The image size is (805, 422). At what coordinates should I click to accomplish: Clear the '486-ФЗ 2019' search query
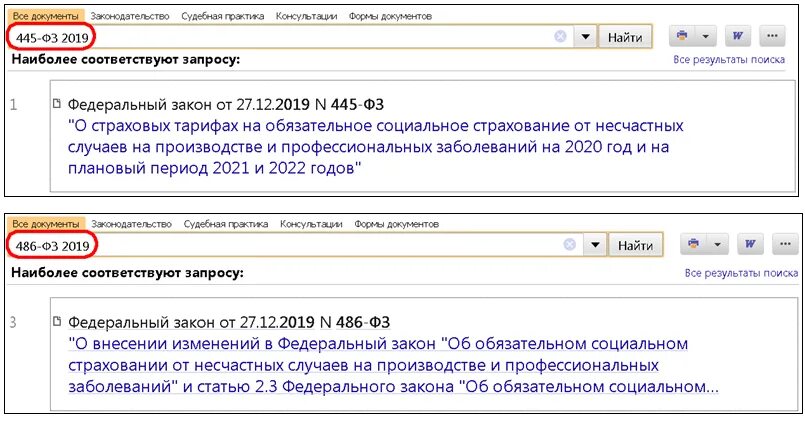pyautogui.click(x=569, y=244)
